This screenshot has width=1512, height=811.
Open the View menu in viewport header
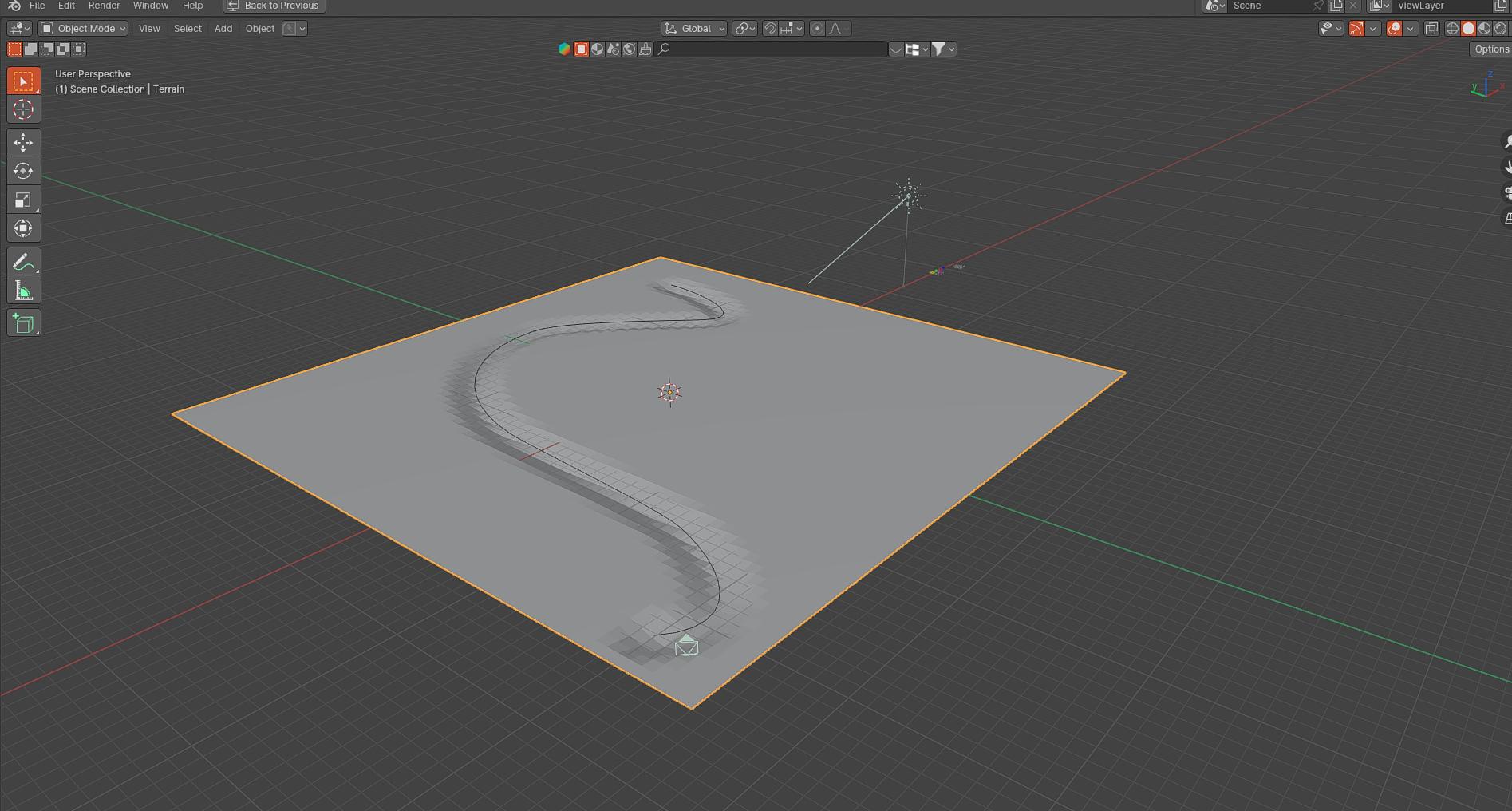(x=149, y=28)
